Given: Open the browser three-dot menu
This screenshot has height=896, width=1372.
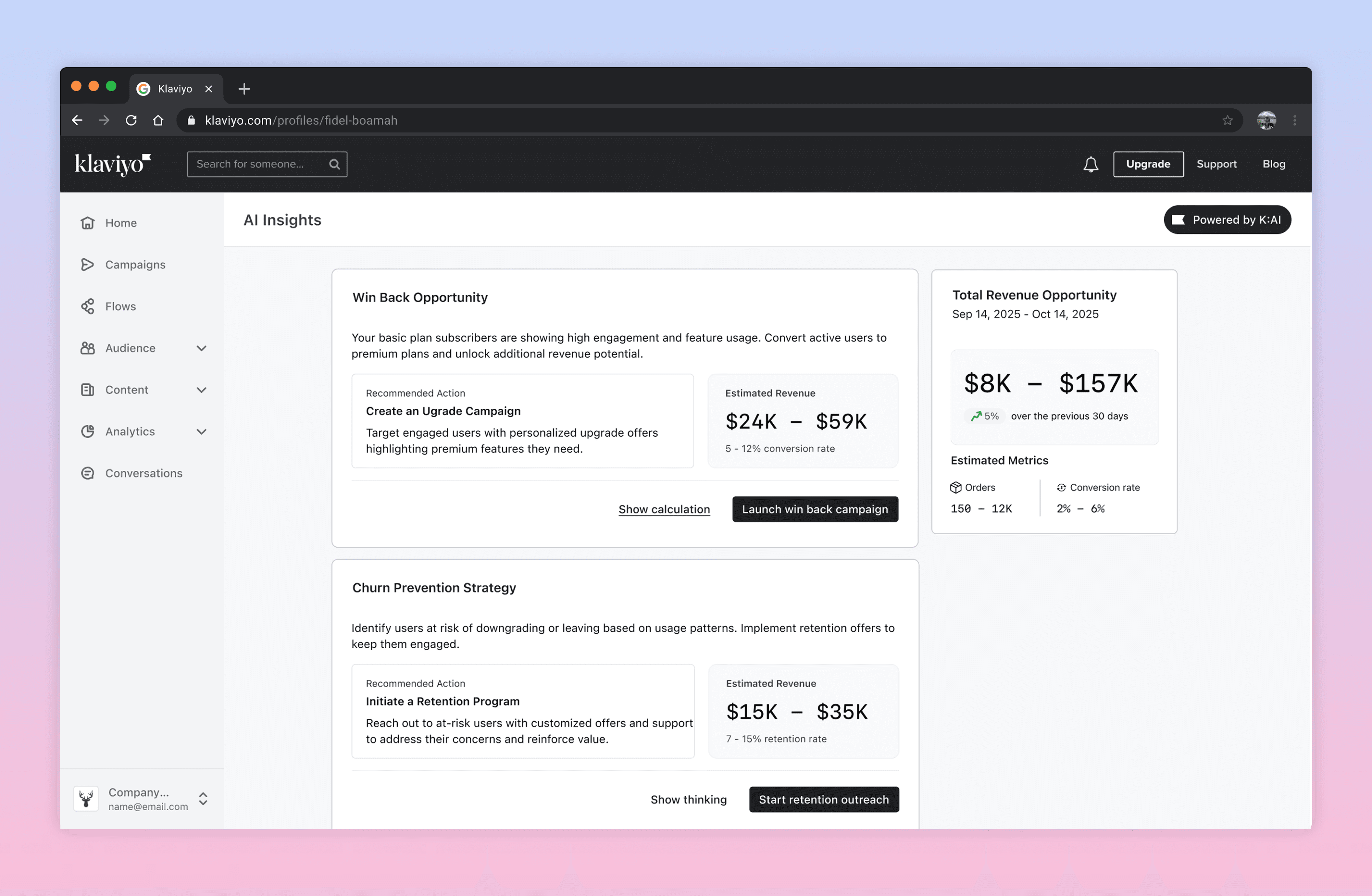Looking at the screenshot, I should pyautogui.click(x=1294, y=120).
